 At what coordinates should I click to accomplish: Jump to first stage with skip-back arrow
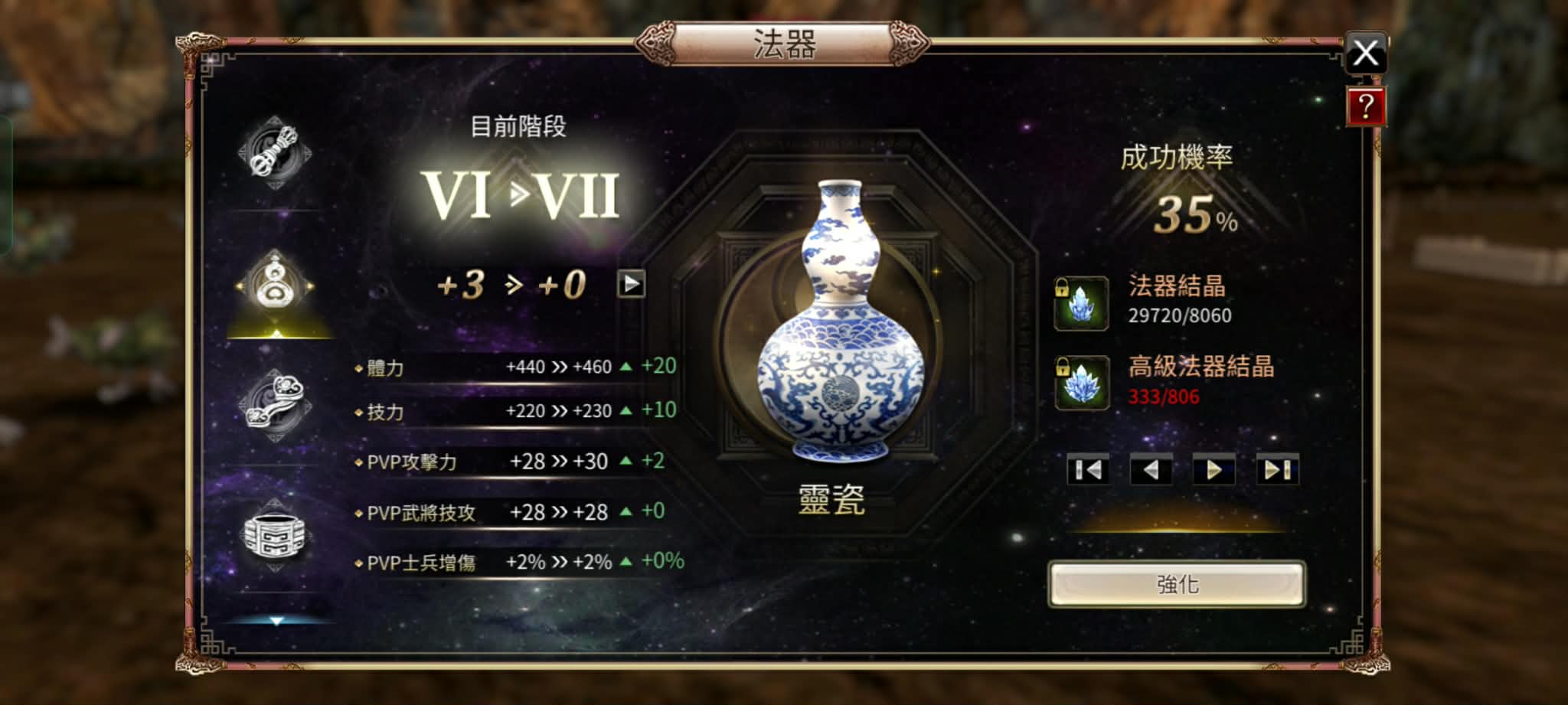pyautogui.click(x=1088, y=469)
